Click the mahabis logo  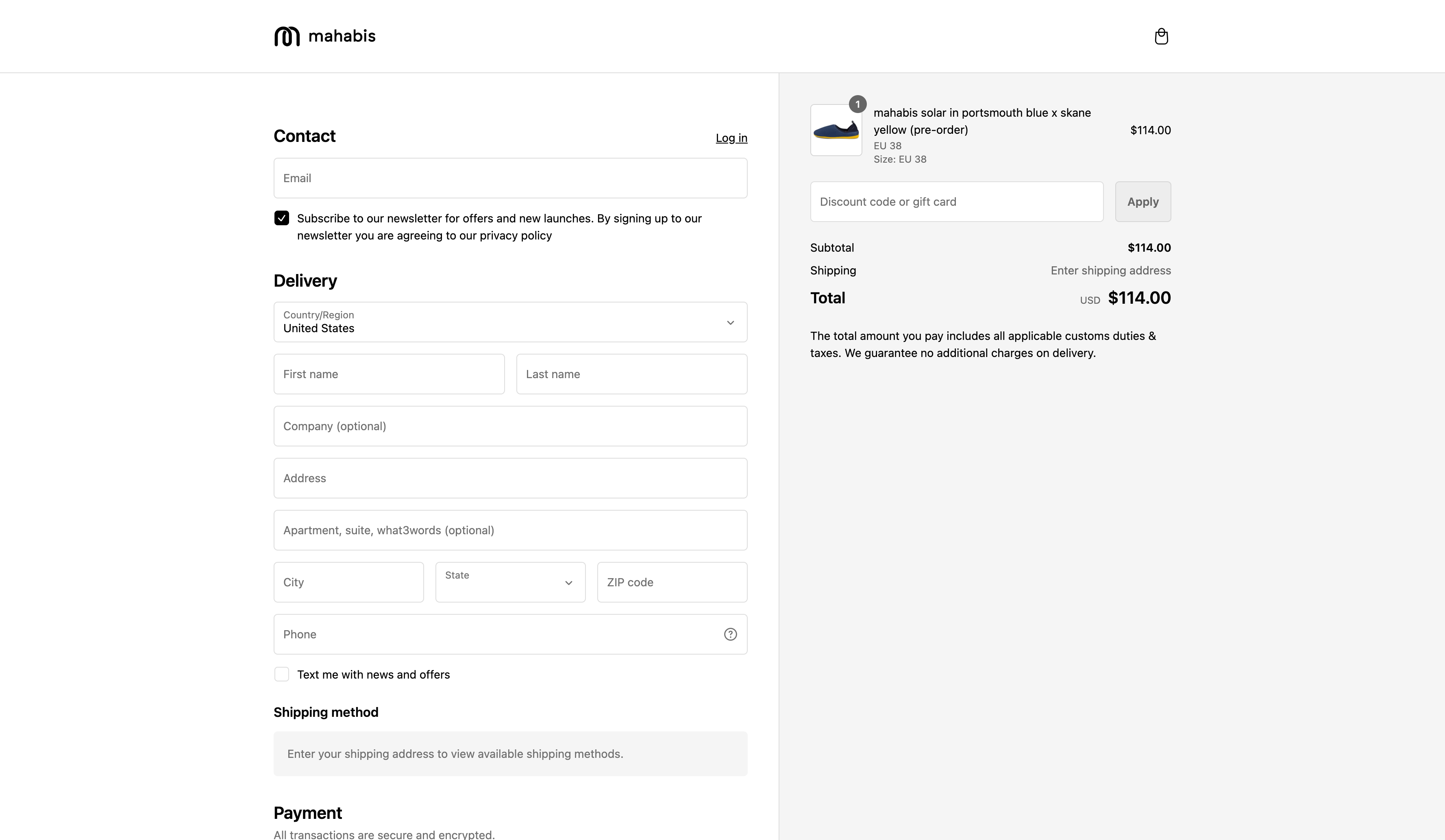coord(324,36)
